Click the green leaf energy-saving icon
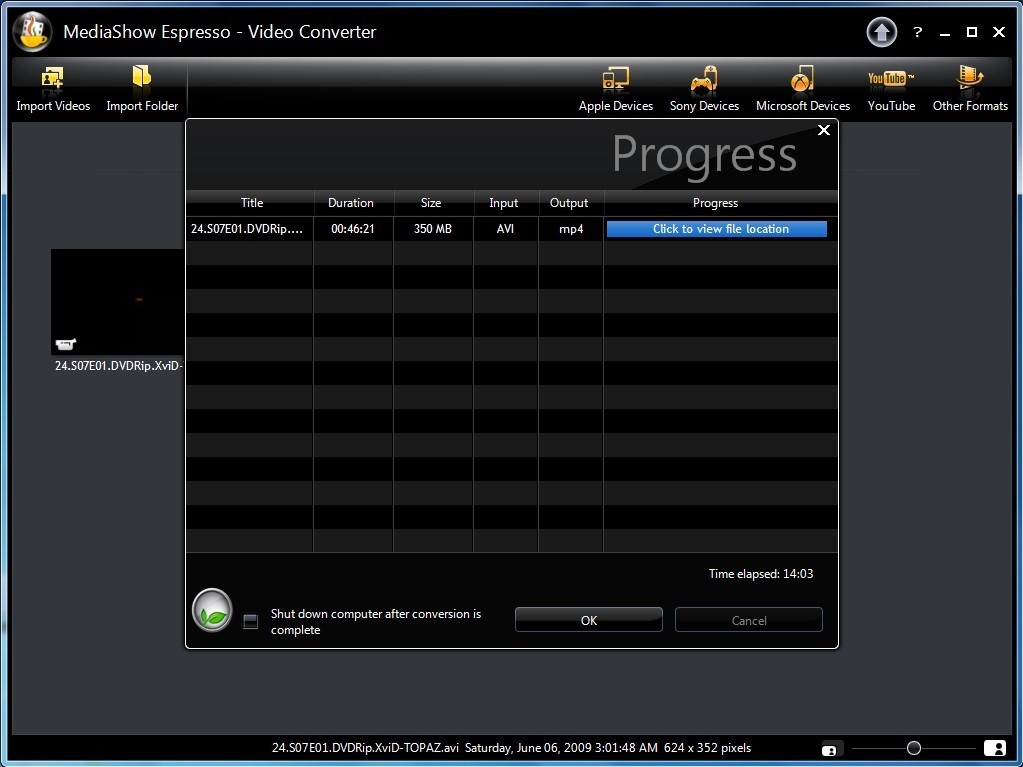This screenshot has height=767, width=1023. (212, 610)
